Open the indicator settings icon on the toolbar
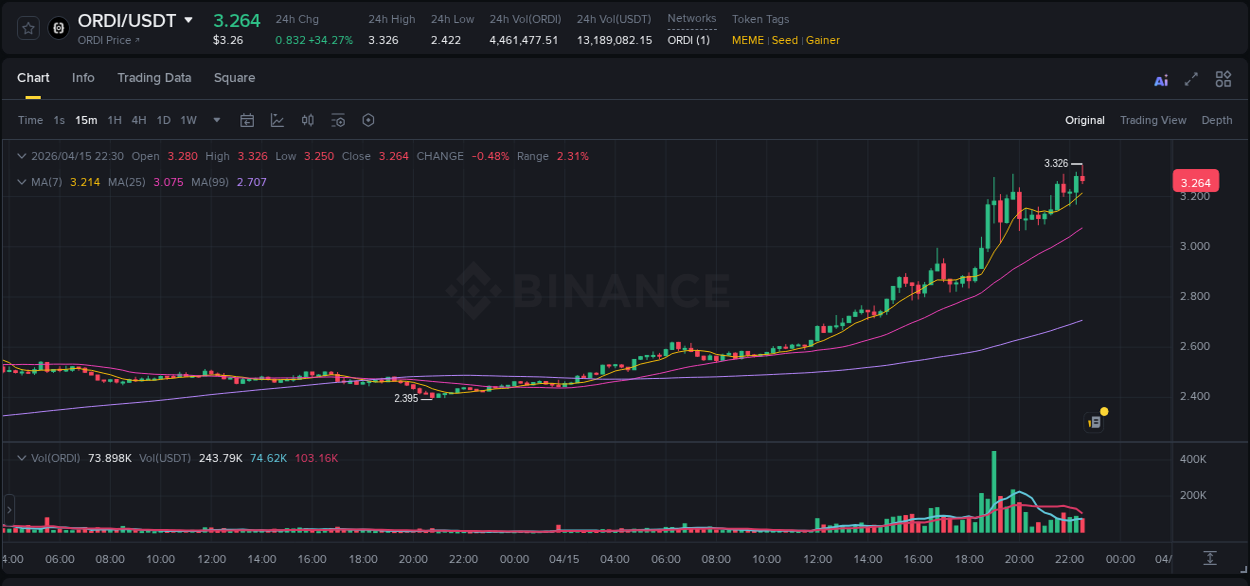 coord(338,120)
